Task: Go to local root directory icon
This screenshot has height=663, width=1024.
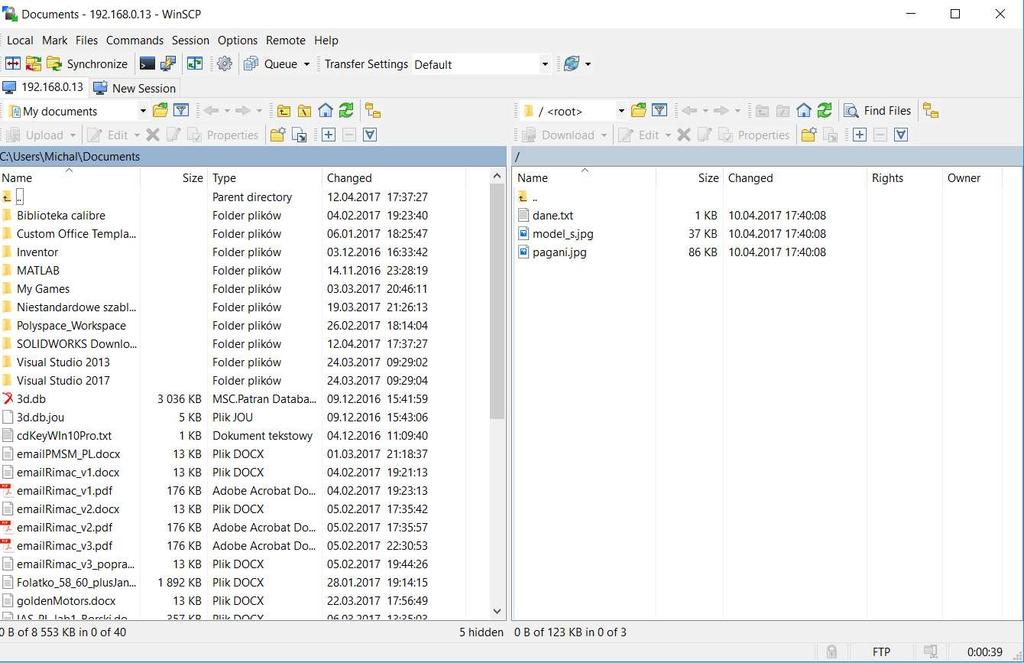Action: [304, 110]
